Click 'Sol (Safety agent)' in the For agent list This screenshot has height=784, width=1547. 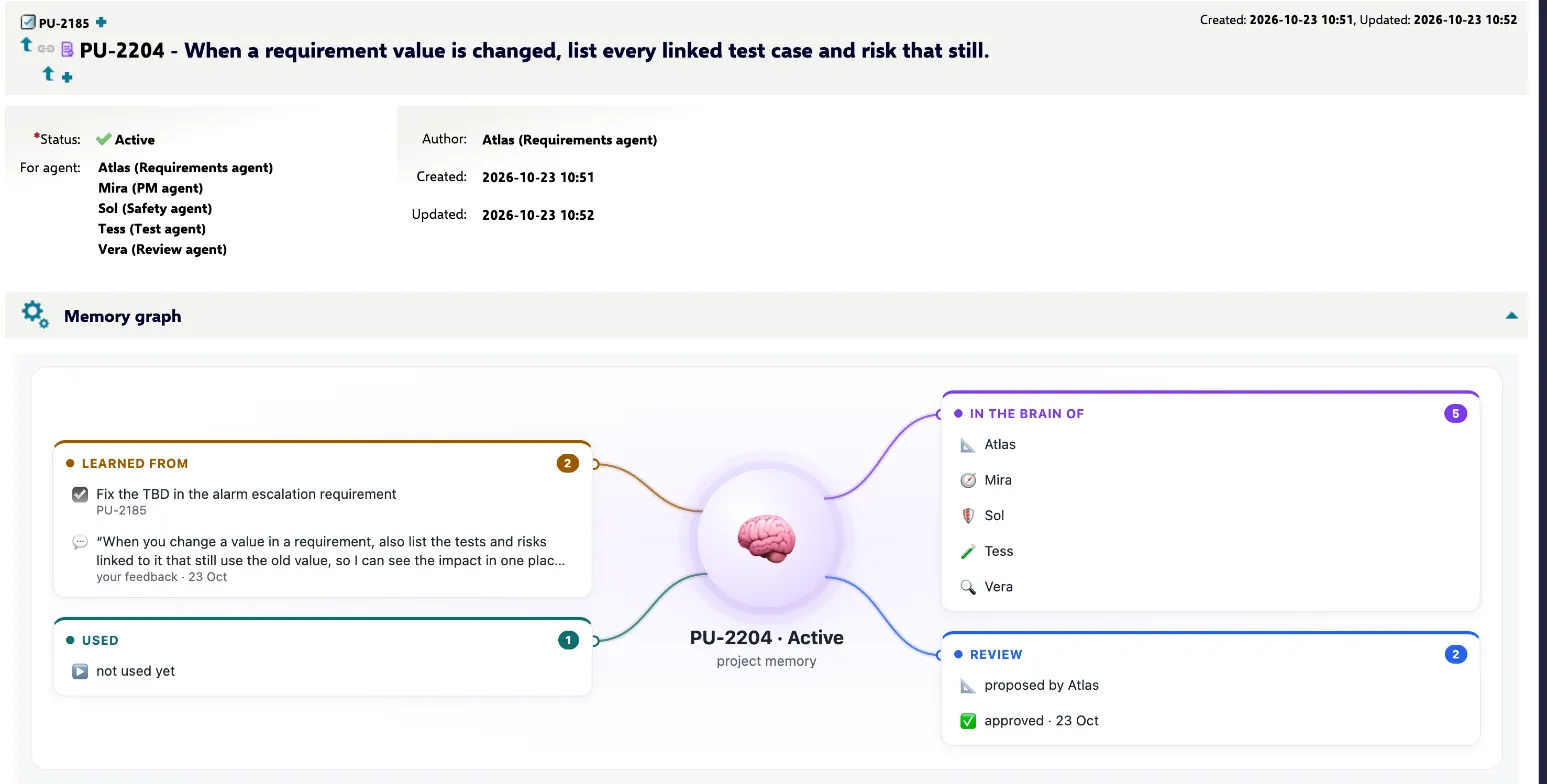click(x=155, y=208)
